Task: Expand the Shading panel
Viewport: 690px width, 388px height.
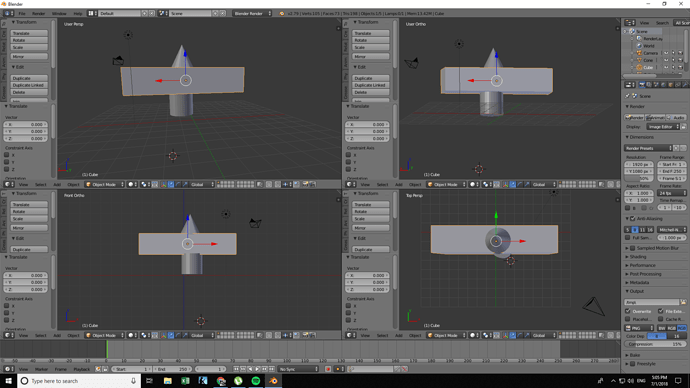Action: (638, 257)
